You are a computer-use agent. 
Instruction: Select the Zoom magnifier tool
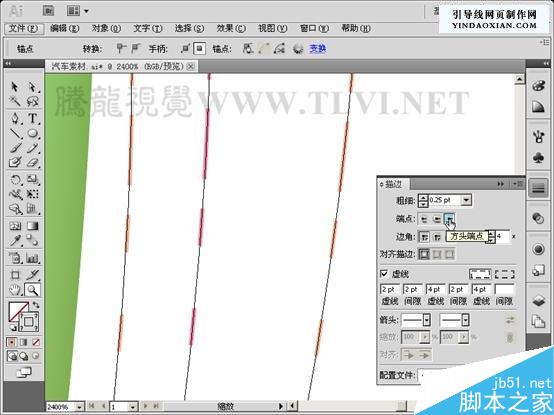coord(33,290)
